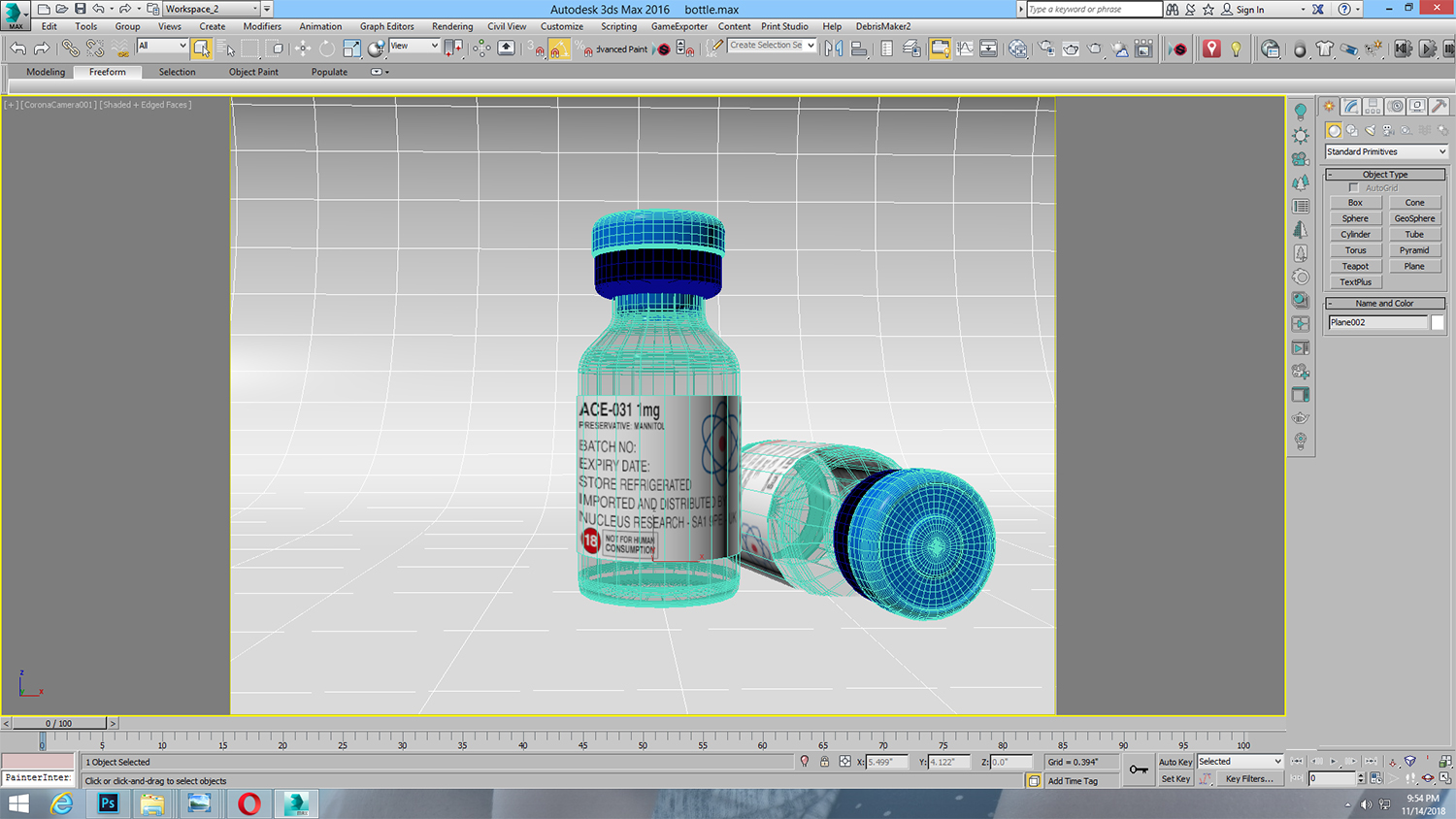Screen dimensions: 1456x819
Task: Open the Rendering menu
Action: [452, 26]
